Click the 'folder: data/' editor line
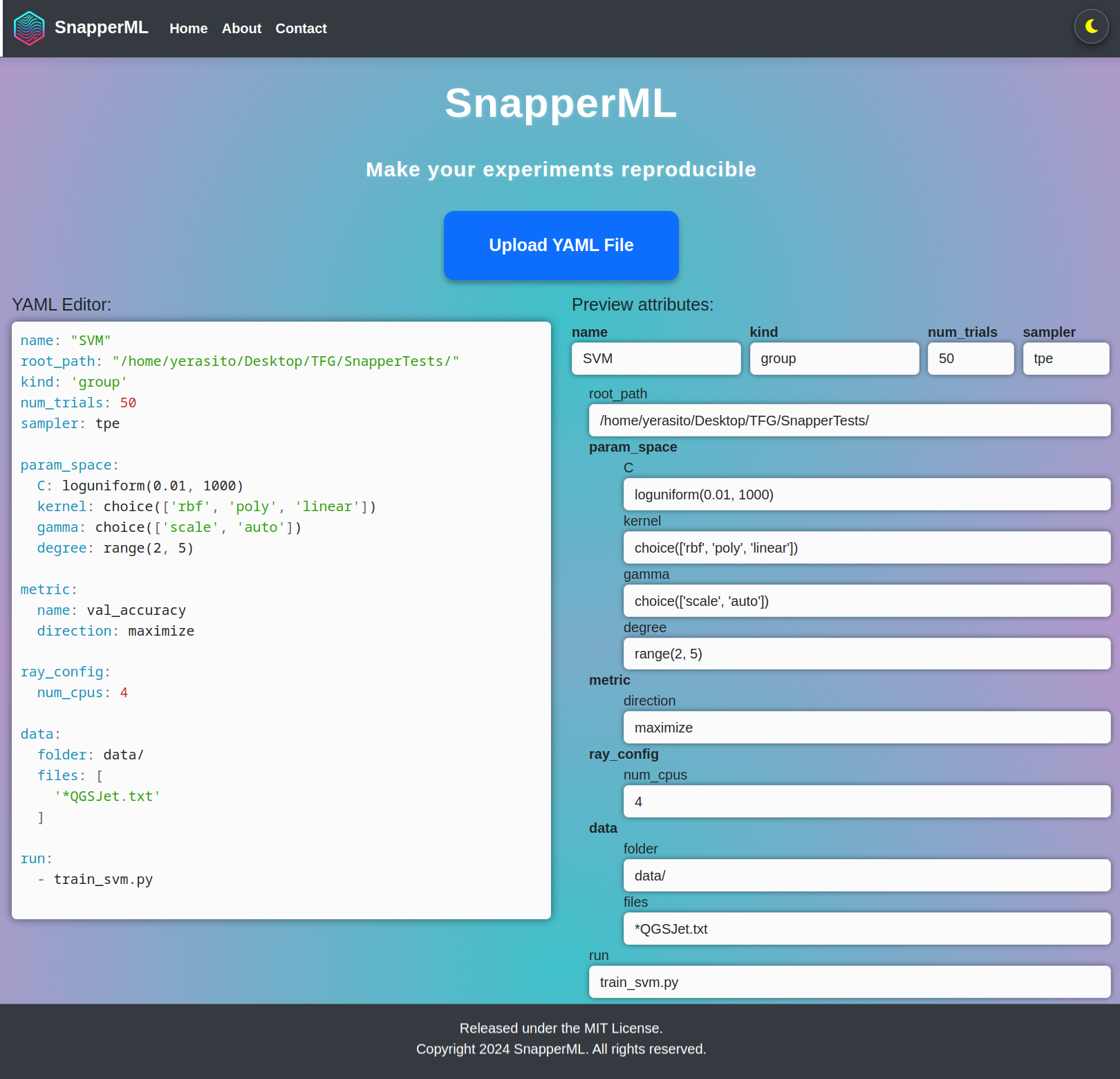 tap(91, 755)
